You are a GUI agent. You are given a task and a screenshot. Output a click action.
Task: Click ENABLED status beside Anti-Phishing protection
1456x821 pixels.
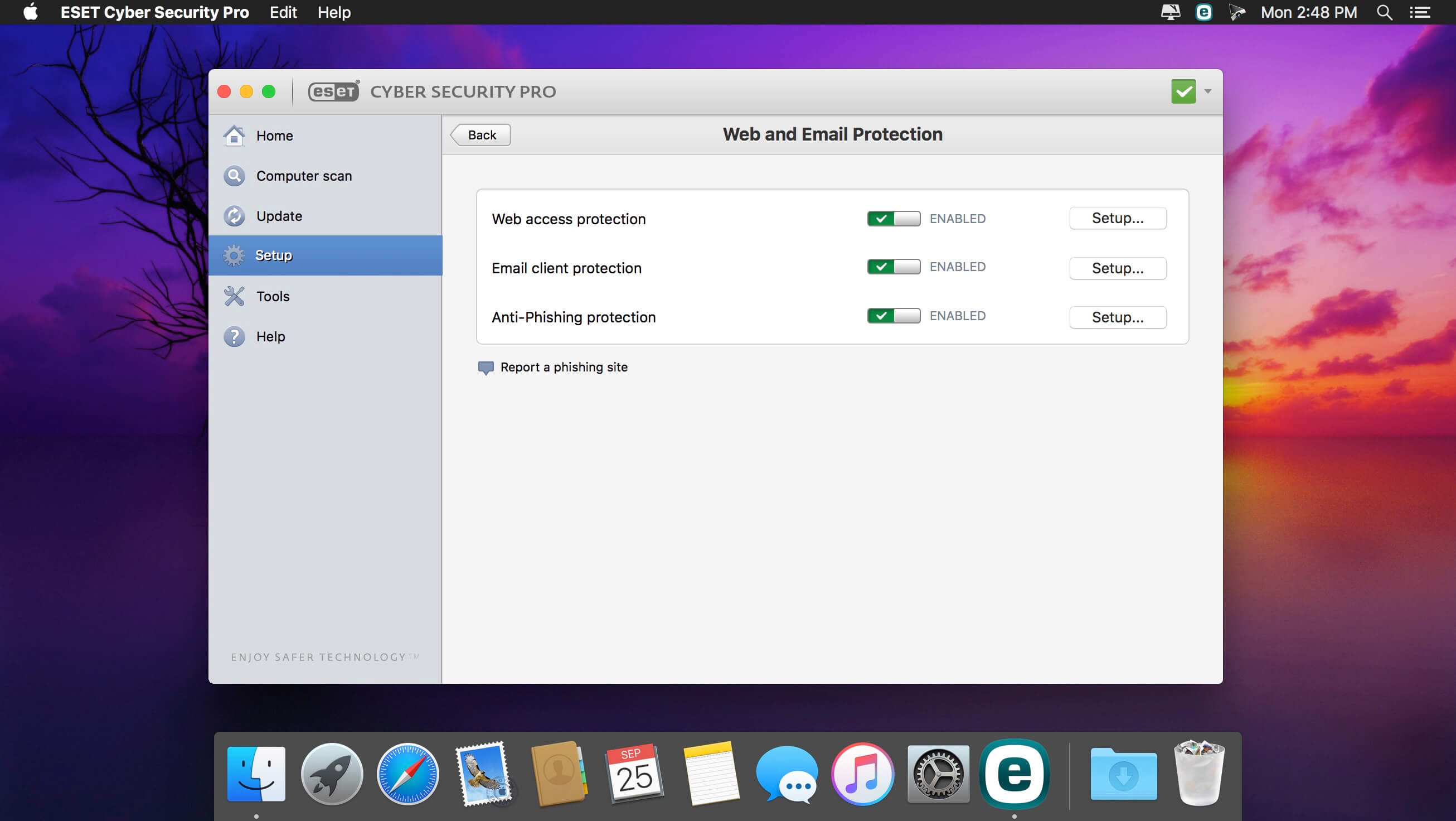click(958, 316)
